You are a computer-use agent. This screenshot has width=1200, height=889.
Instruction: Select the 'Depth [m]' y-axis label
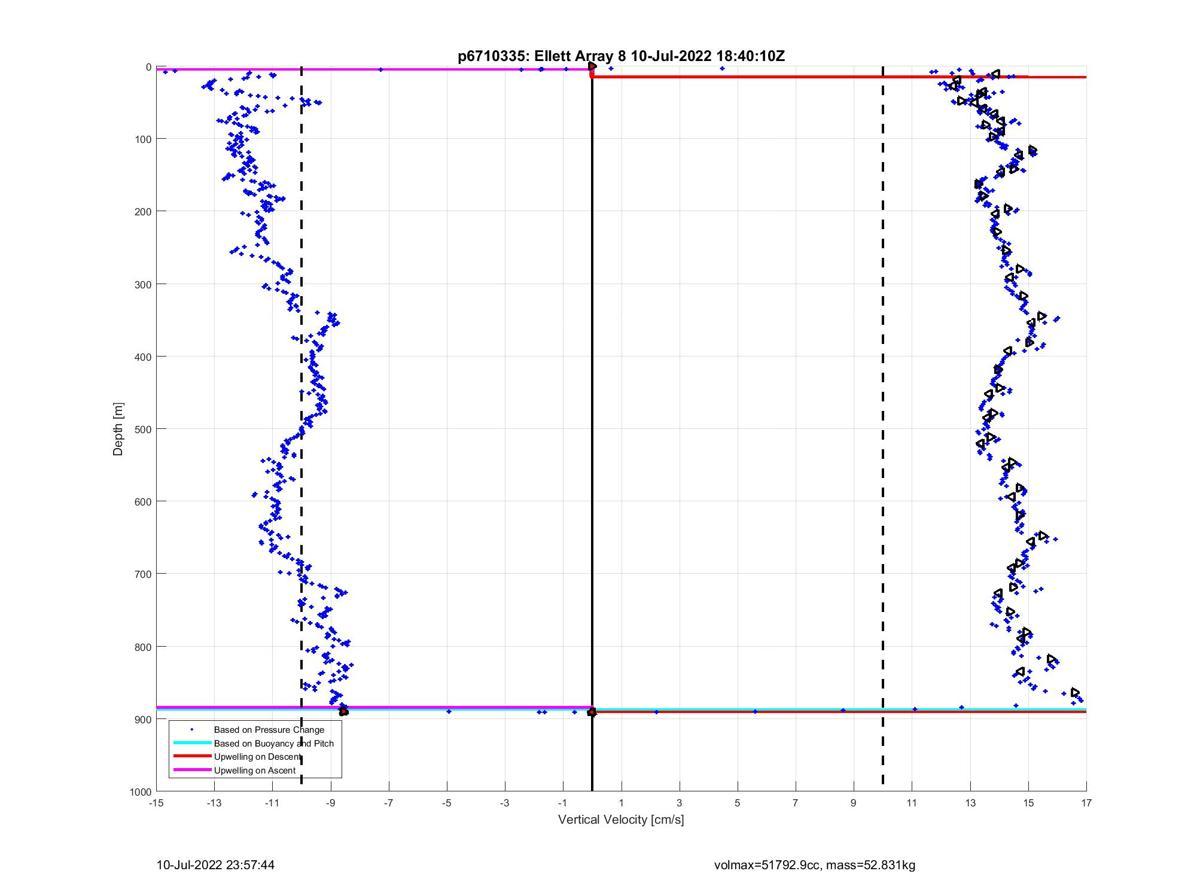pyautogui.click(x=118, y=429)
